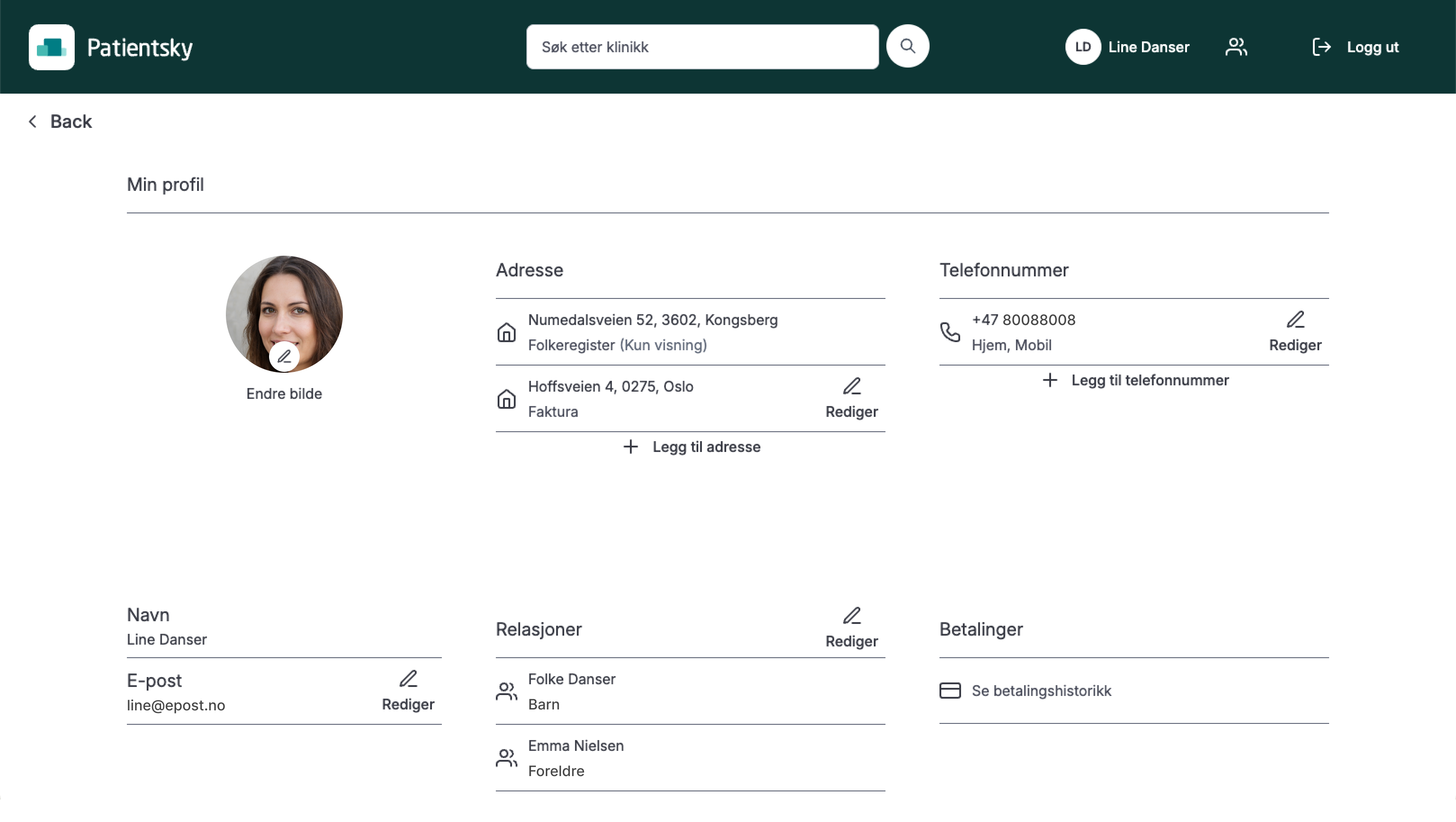Open the users icon in header
This screenshot has width=1456, height=822.
(x=1236, y=47)
